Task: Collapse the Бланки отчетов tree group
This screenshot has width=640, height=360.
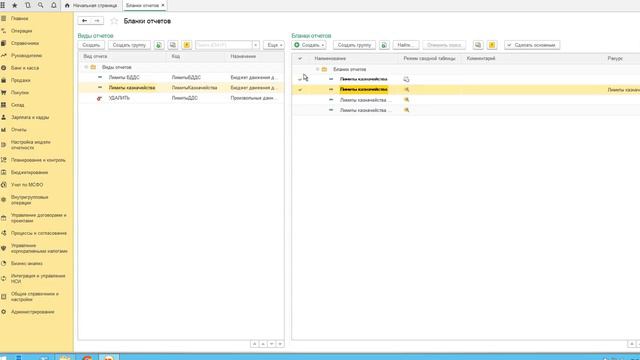Action: click(317, 69)
